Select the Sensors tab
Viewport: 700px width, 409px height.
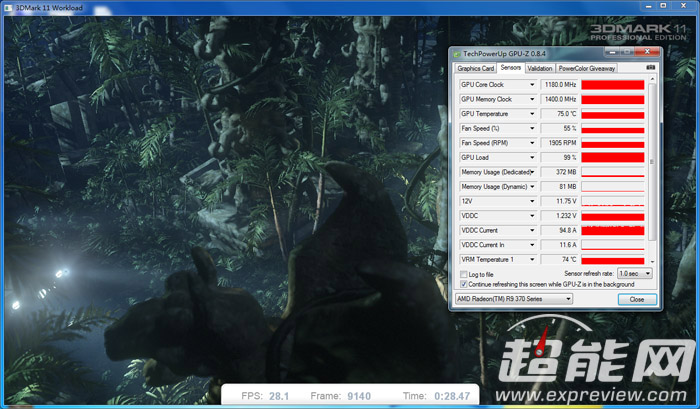(510, 67)
